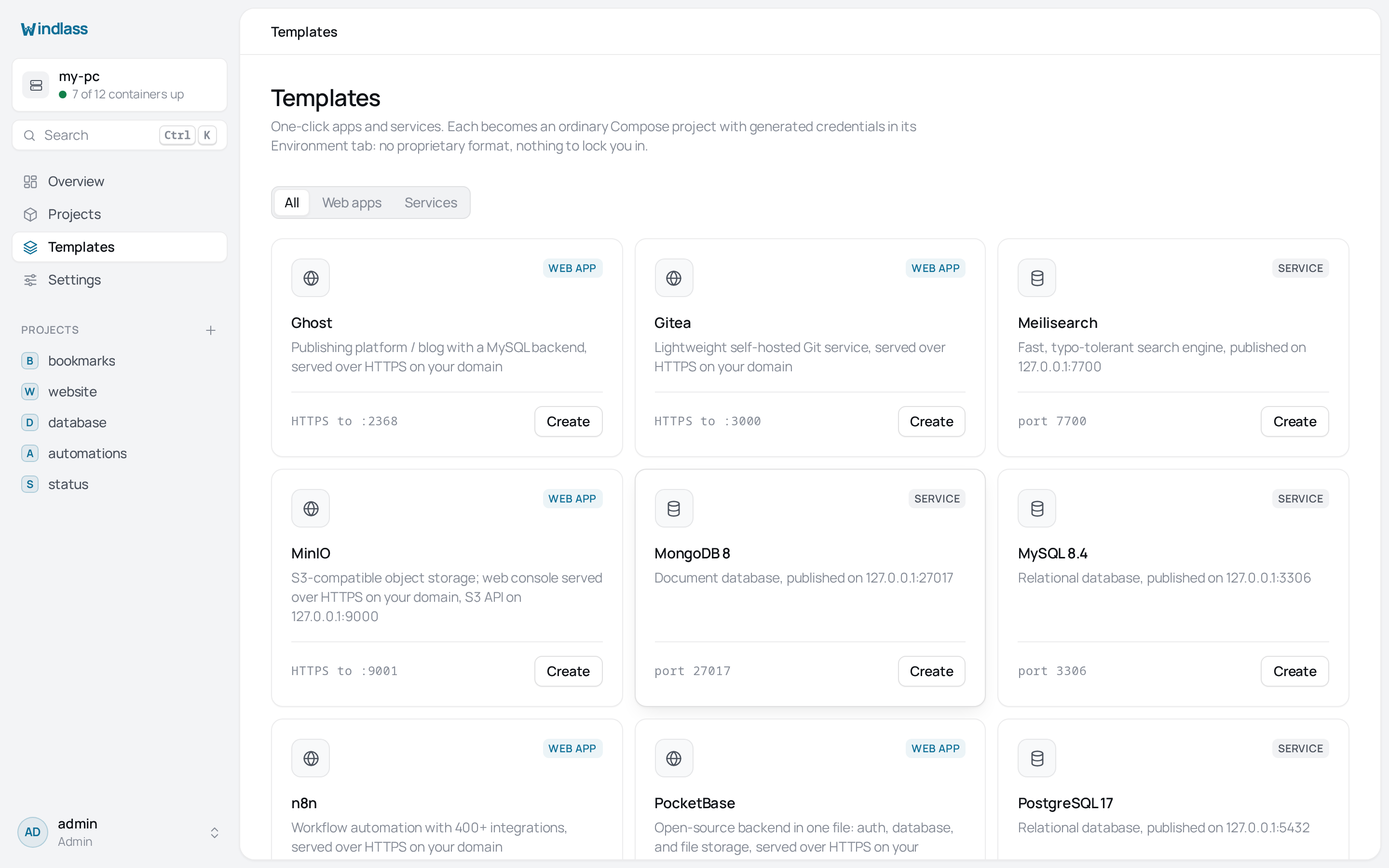This screenshot has width=1389, height=868.
Task: Open Overview in the sidebar
Action: [120, 182]
